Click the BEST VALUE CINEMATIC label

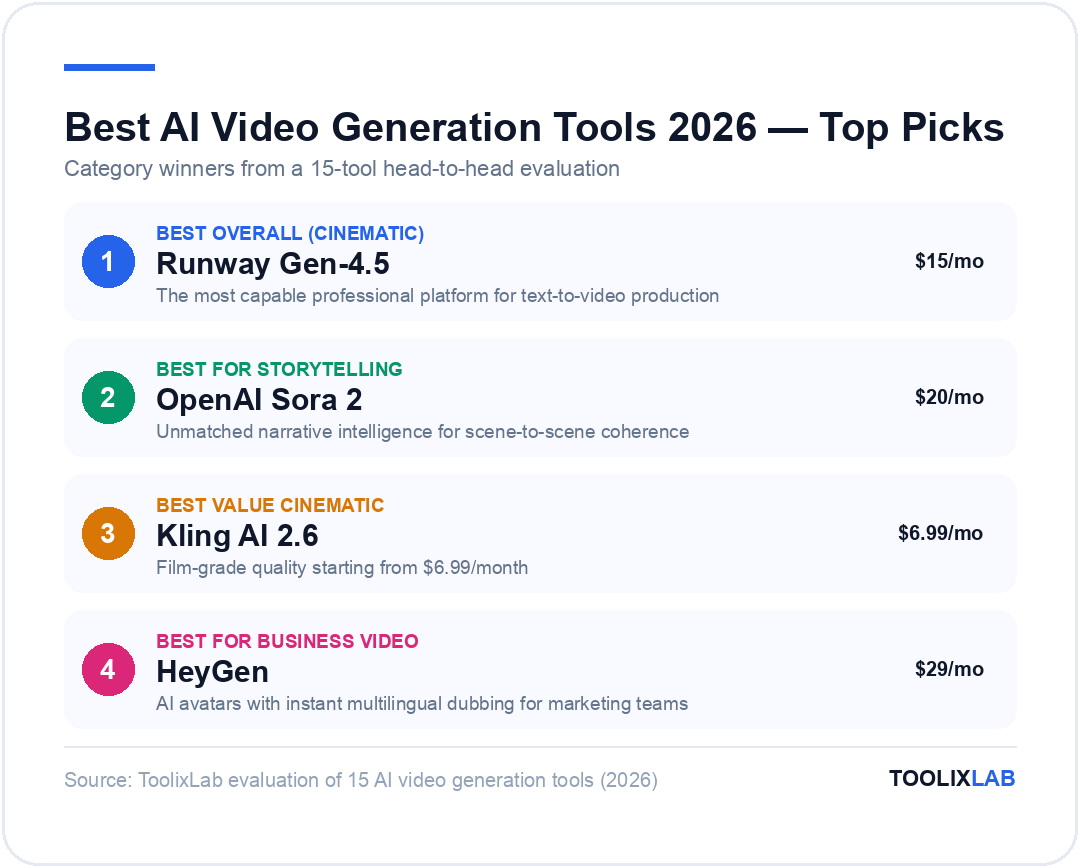tap(270, 505)
